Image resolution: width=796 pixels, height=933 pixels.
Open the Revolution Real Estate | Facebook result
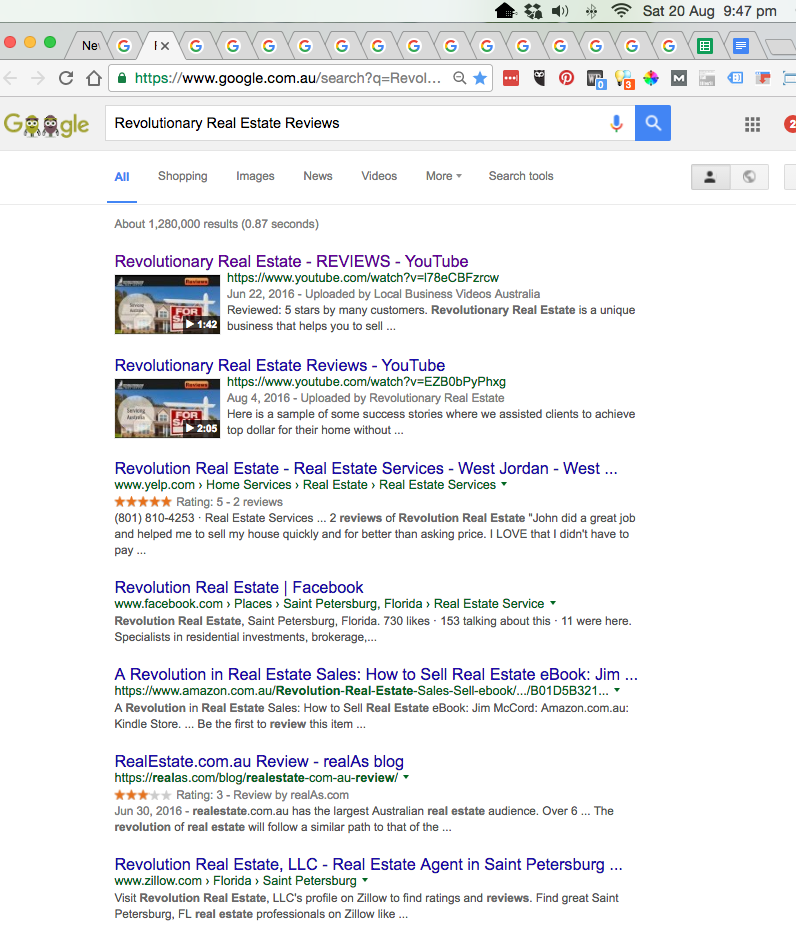click(239, 587)
